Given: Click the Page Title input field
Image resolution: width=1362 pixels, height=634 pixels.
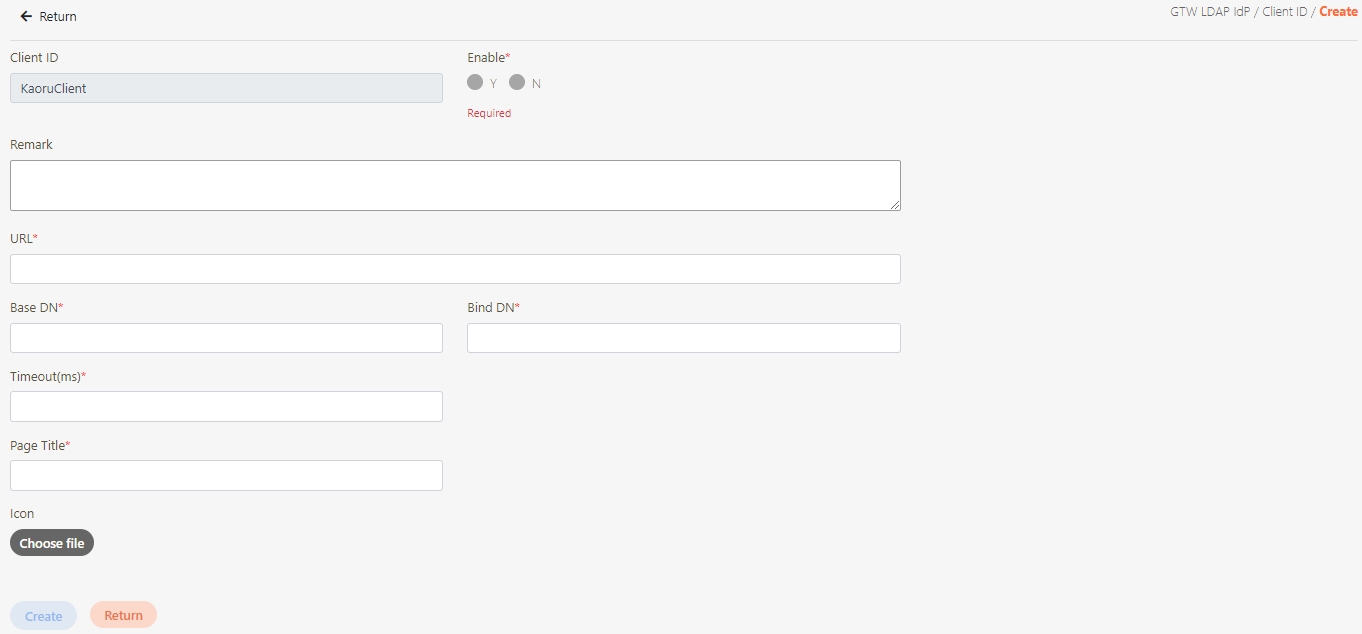Looking at the screenshot, I should coord(226,475).
